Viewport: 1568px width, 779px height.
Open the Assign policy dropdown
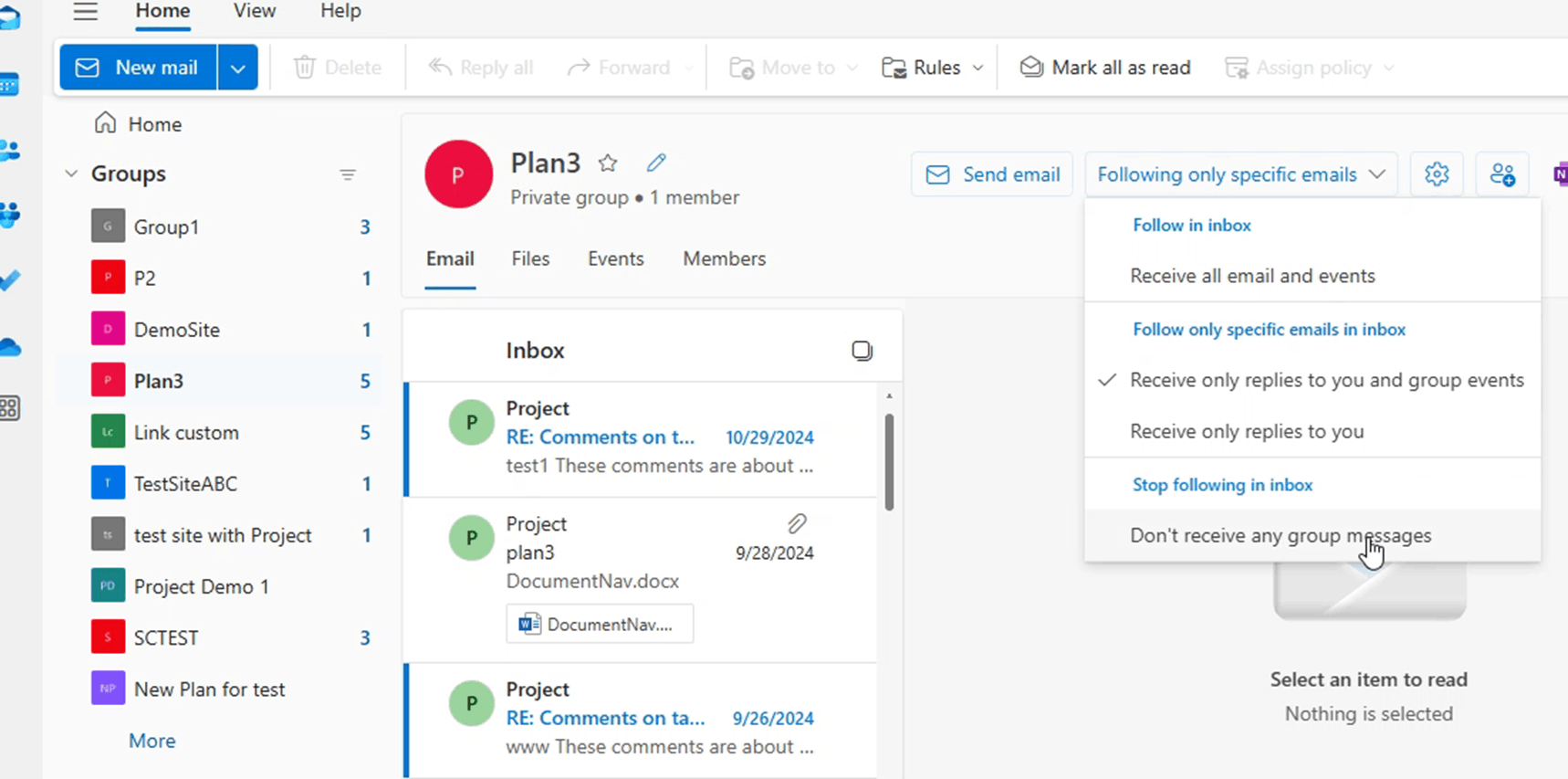point(1311,68)
